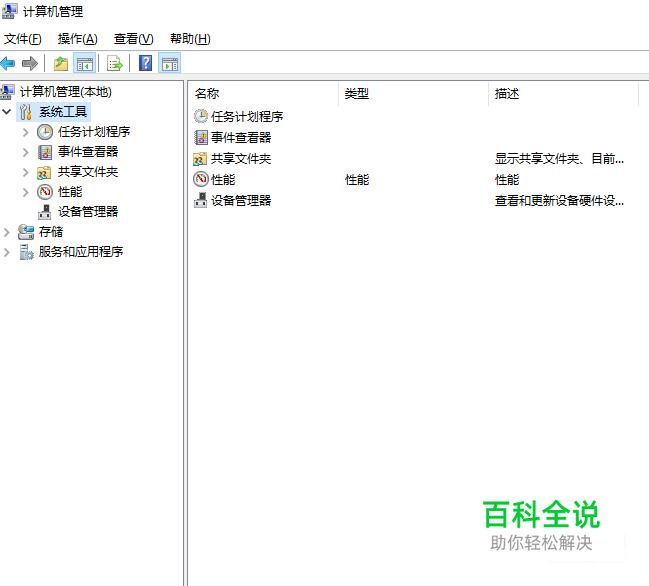Screen dimensions: 649x586
Task: Toggle Show/Hide Console Tree toolbar icon
Action: point(85,64)
